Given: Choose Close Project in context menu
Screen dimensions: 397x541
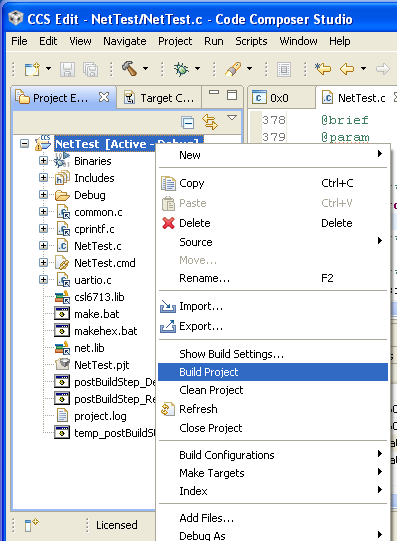Looking at the screenshot, I should point(273,428).
